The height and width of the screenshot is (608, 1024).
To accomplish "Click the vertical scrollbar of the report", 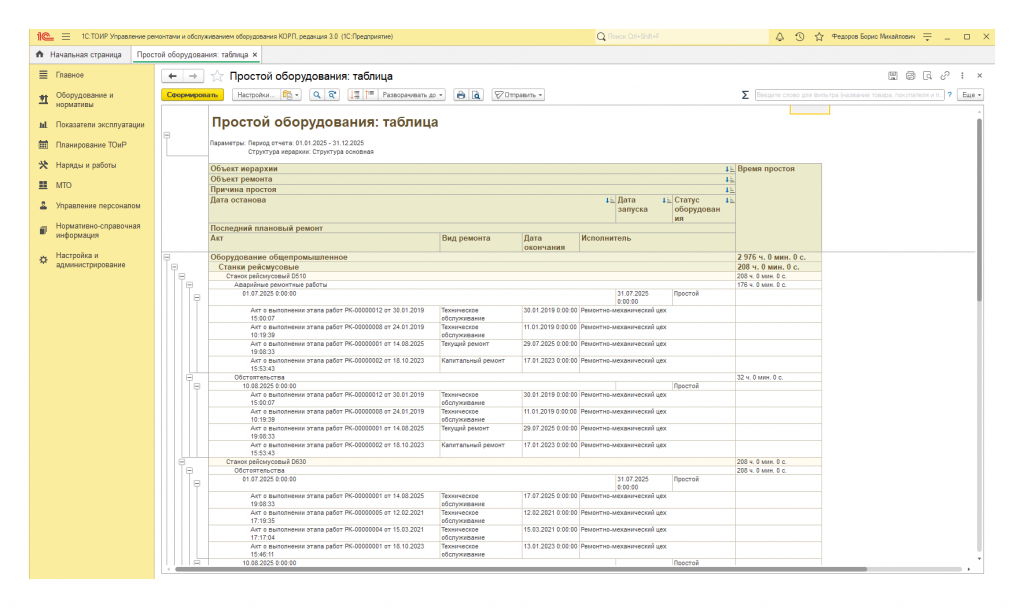I will pos(979,209).
